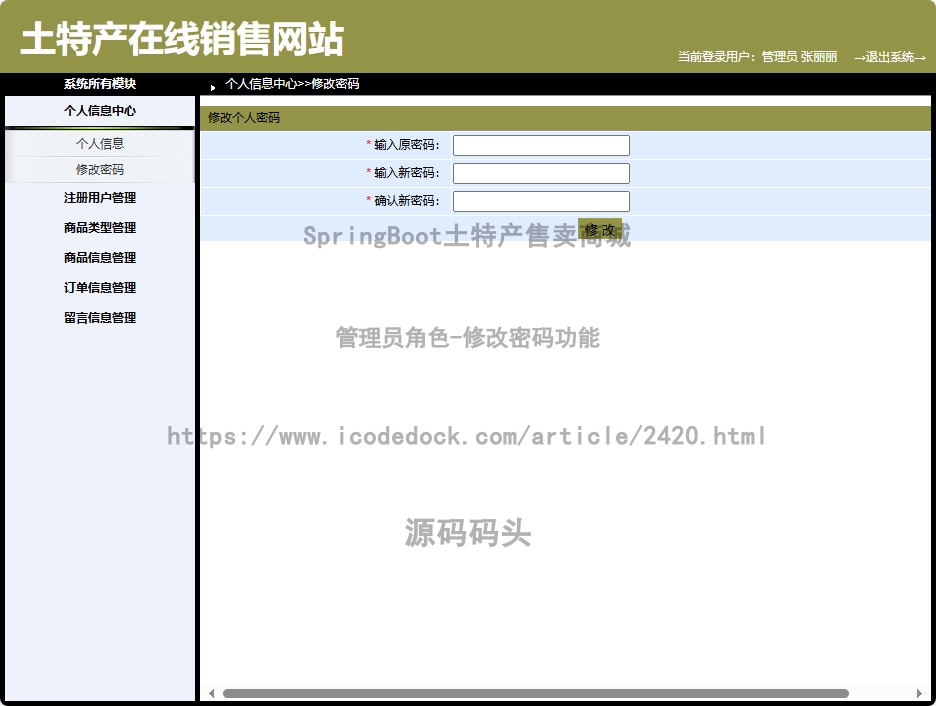Click the 个人信息中心>>修改密码 breadcrumb text
Viewport: 936px width, 706px height.
click(x=292, y=84)
